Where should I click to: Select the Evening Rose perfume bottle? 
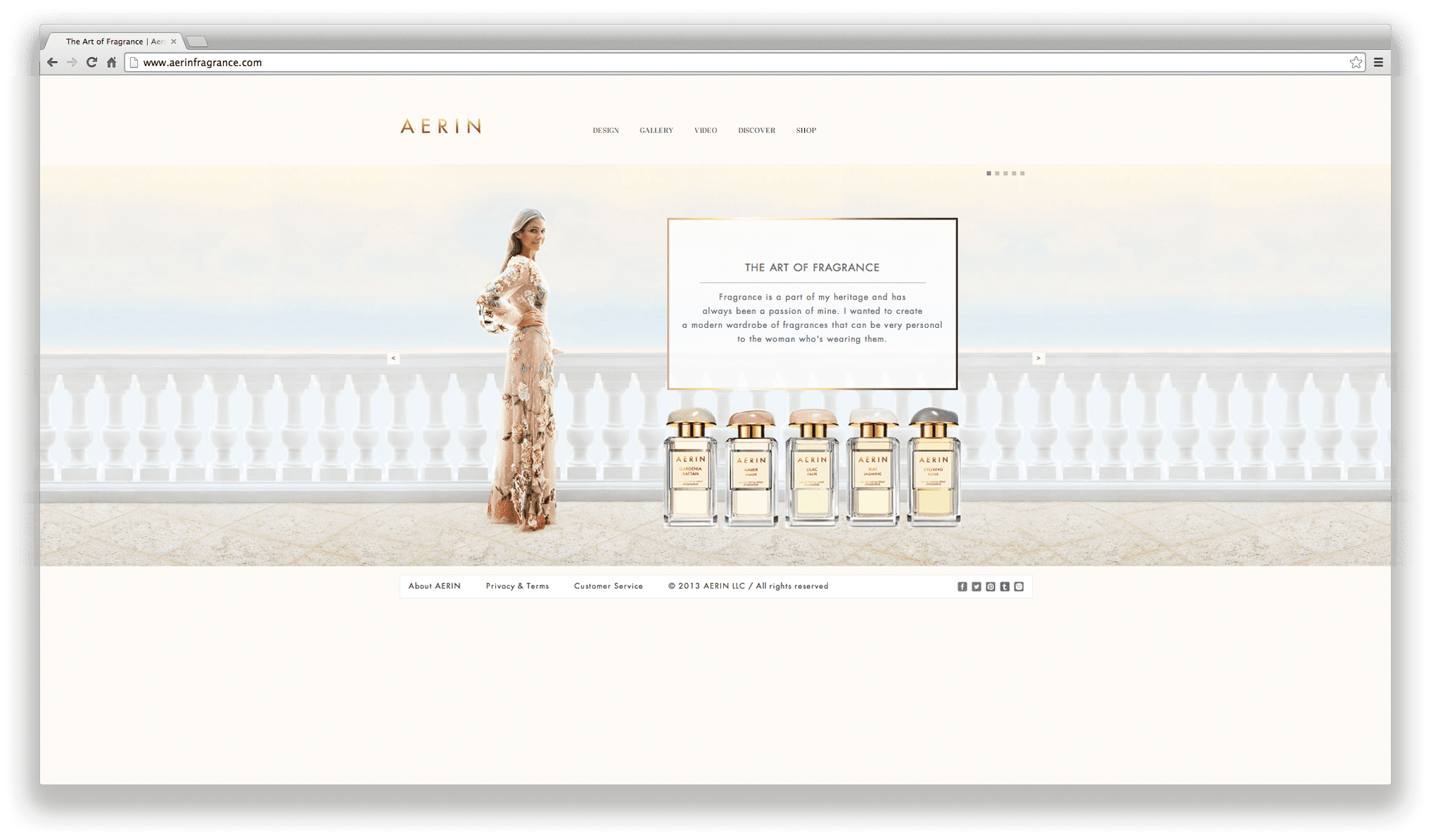(x=934, y=467)
